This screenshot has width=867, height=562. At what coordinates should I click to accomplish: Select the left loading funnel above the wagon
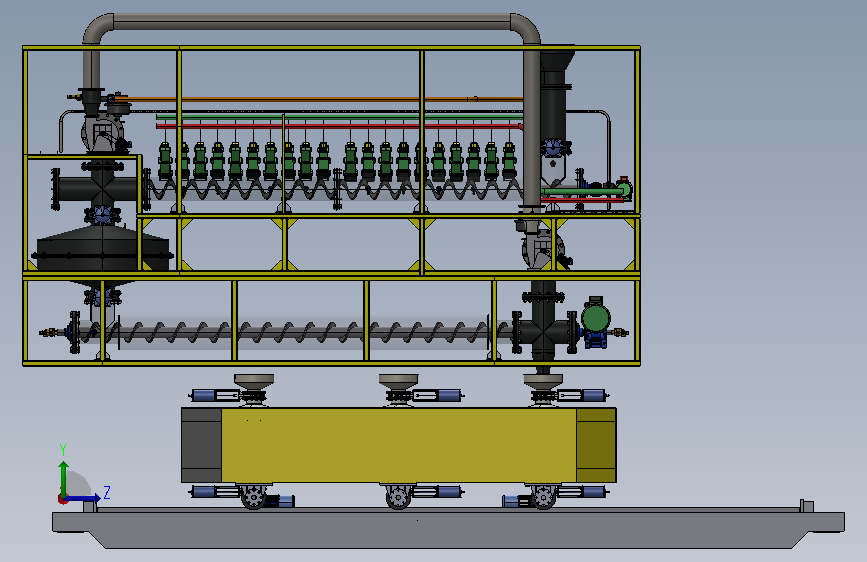point(254,381)
